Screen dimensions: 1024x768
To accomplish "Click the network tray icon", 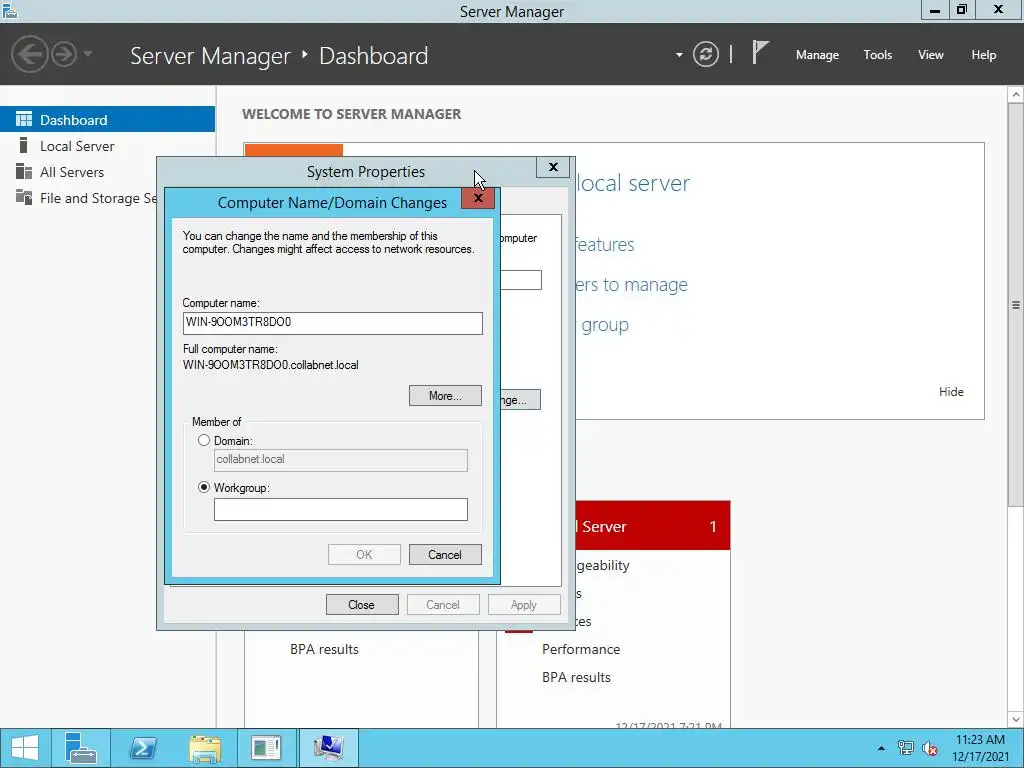I will pyautogui.click(x=905, y=748).
